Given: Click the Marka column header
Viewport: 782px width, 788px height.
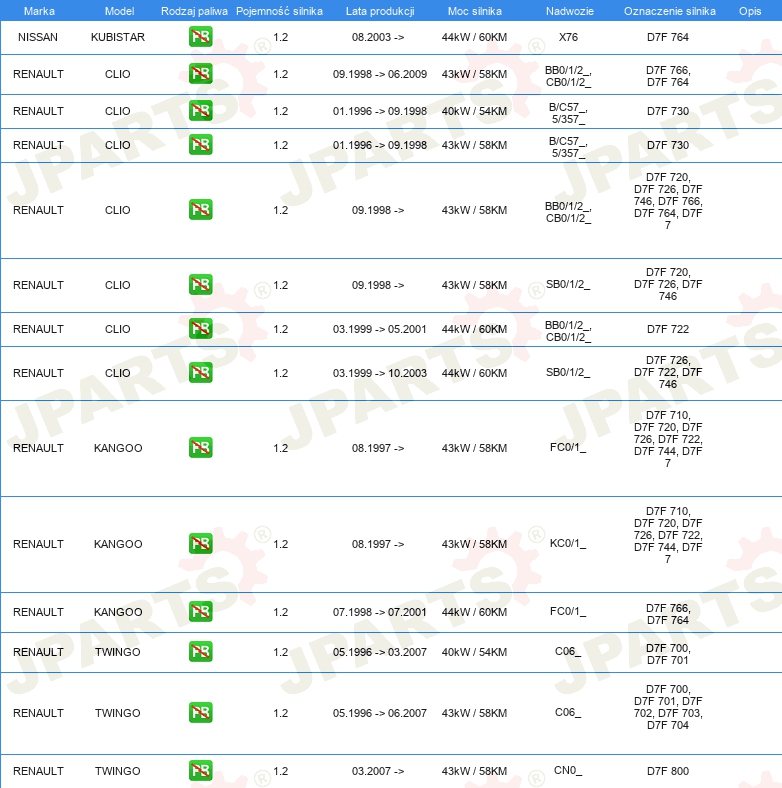Looking at the screenshot, I should click(x=39, y=11).
